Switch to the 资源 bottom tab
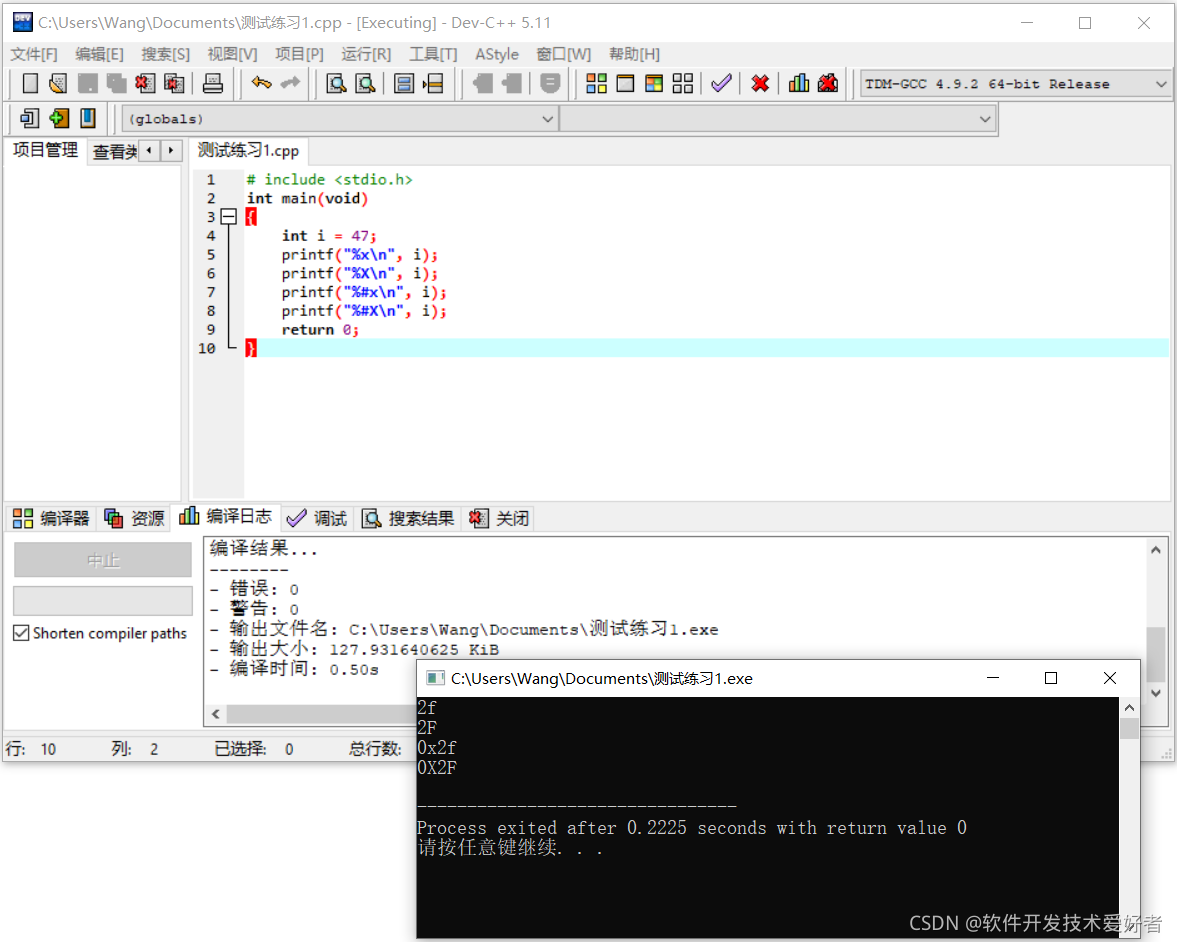Screen dimensions: 1177x942 click(x=134, y=518)
